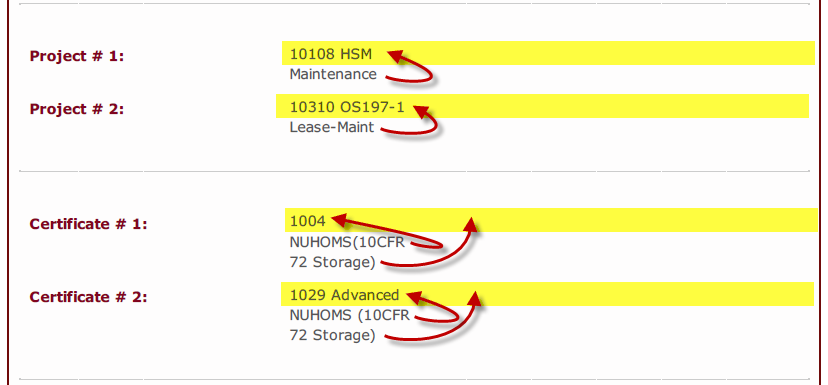Click NUHOMS (10CFR text under 1029 Advanced
828x385 pixels.
350,315
